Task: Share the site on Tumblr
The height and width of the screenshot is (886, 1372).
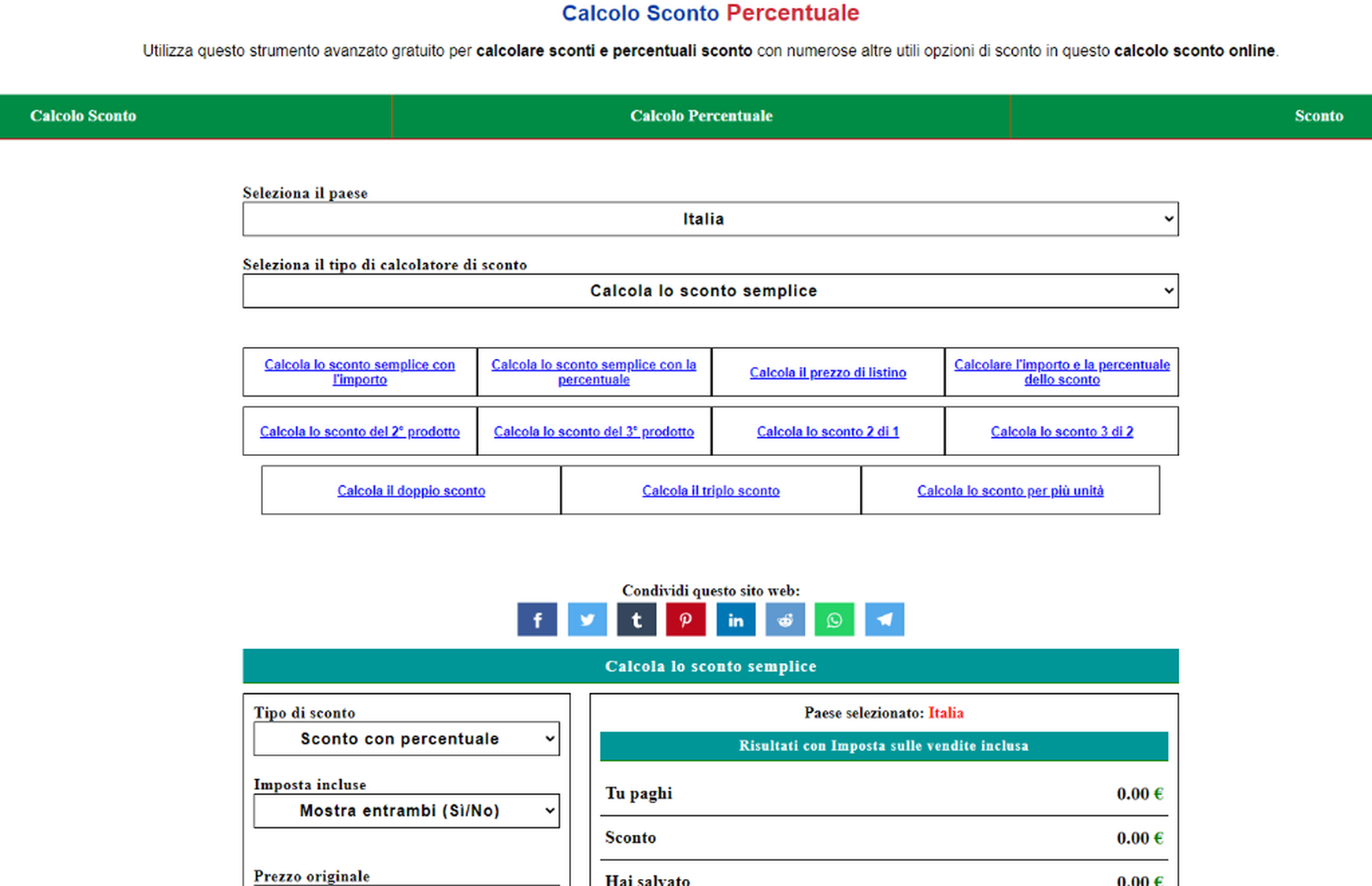Action: (x=637, y=620)
